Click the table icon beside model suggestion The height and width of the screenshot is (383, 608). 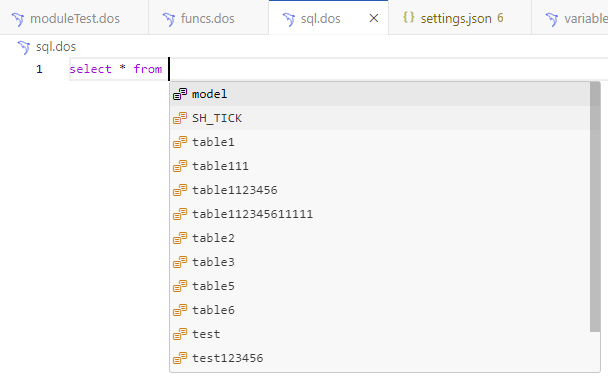(180, 94)
